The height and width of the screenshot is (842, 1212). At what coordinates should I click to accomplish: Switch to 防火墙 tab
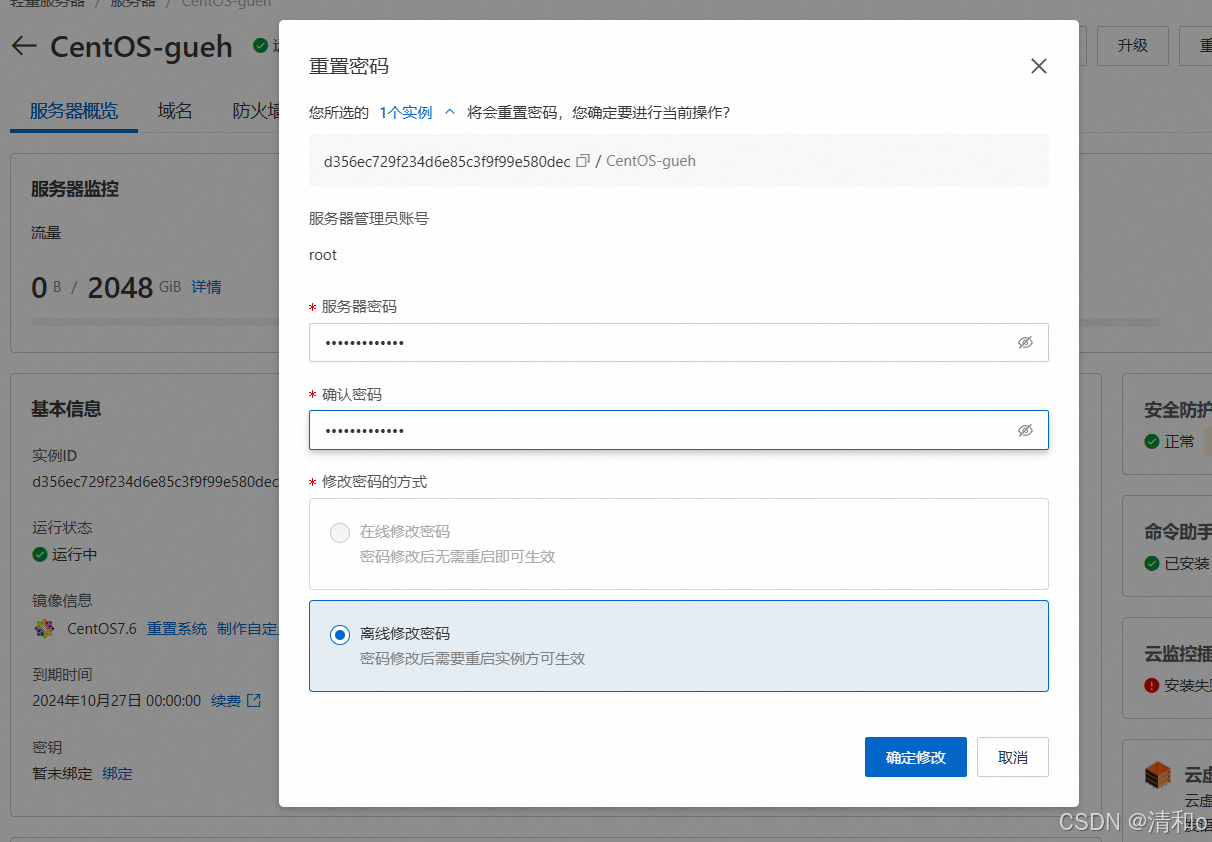[256, 111]
